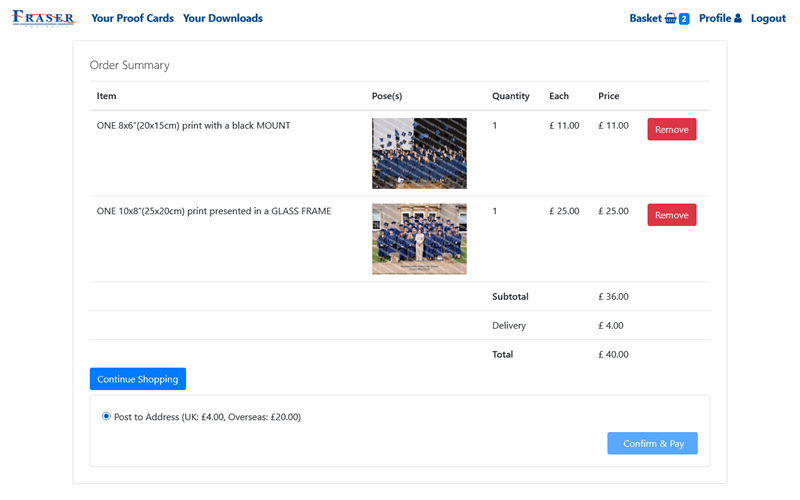Open the cap-throwing graduation photo thumbnail
The height and width of the screenshot is (500, 800).
[x=419, y=154]
